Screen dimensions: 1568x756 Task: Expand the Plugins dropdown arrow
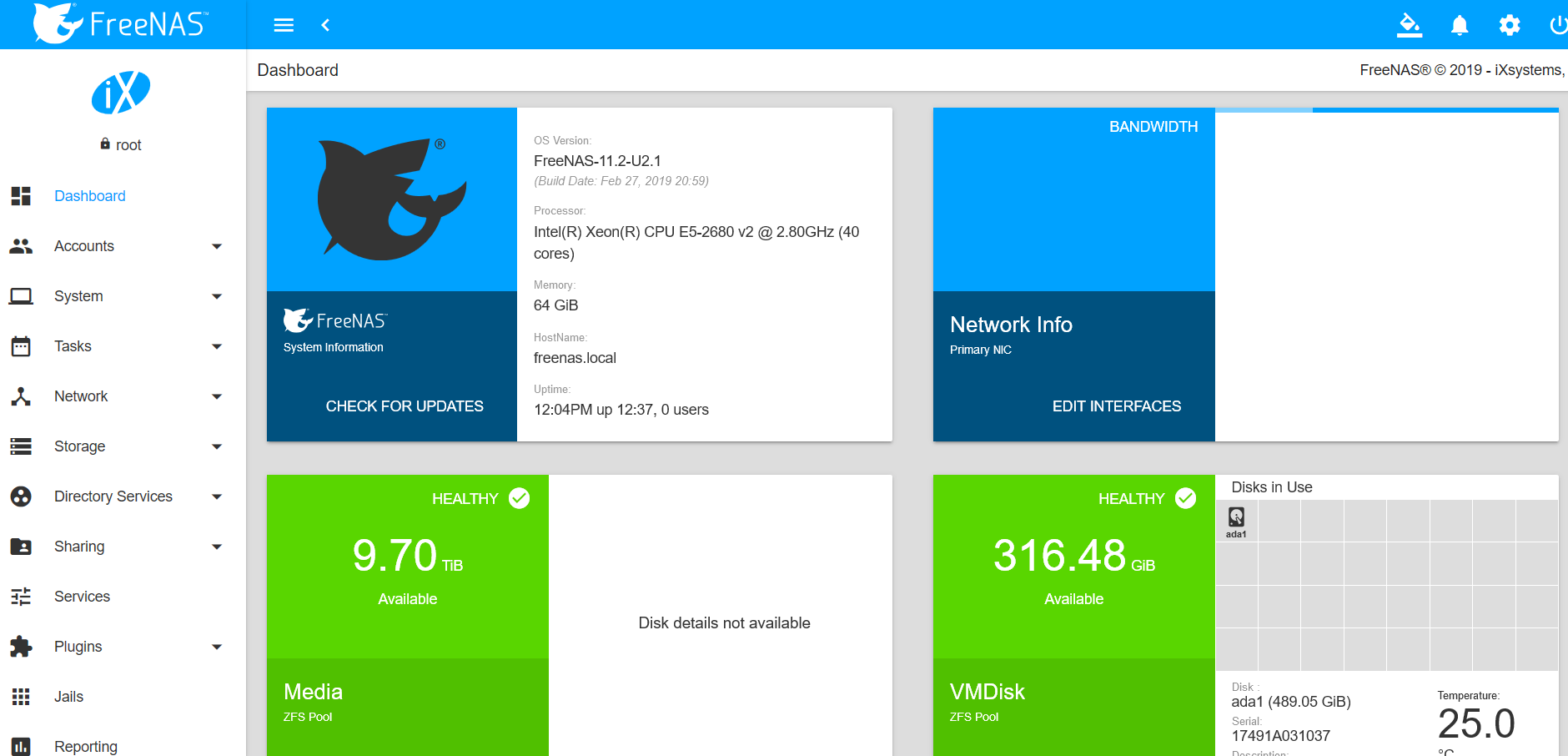217,647
